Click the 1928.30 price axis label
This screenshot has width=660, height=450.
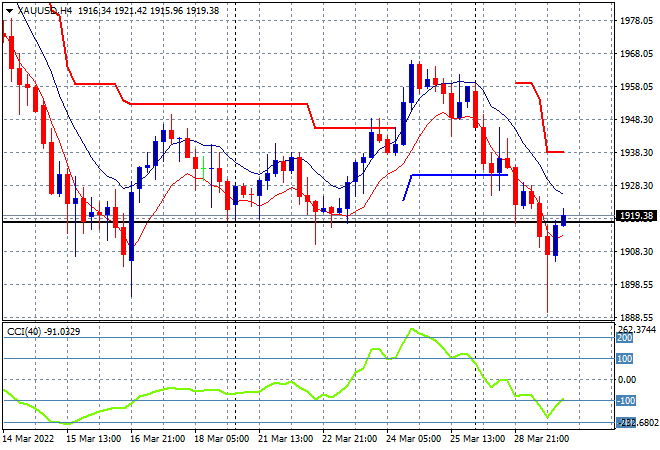point(637,185)
